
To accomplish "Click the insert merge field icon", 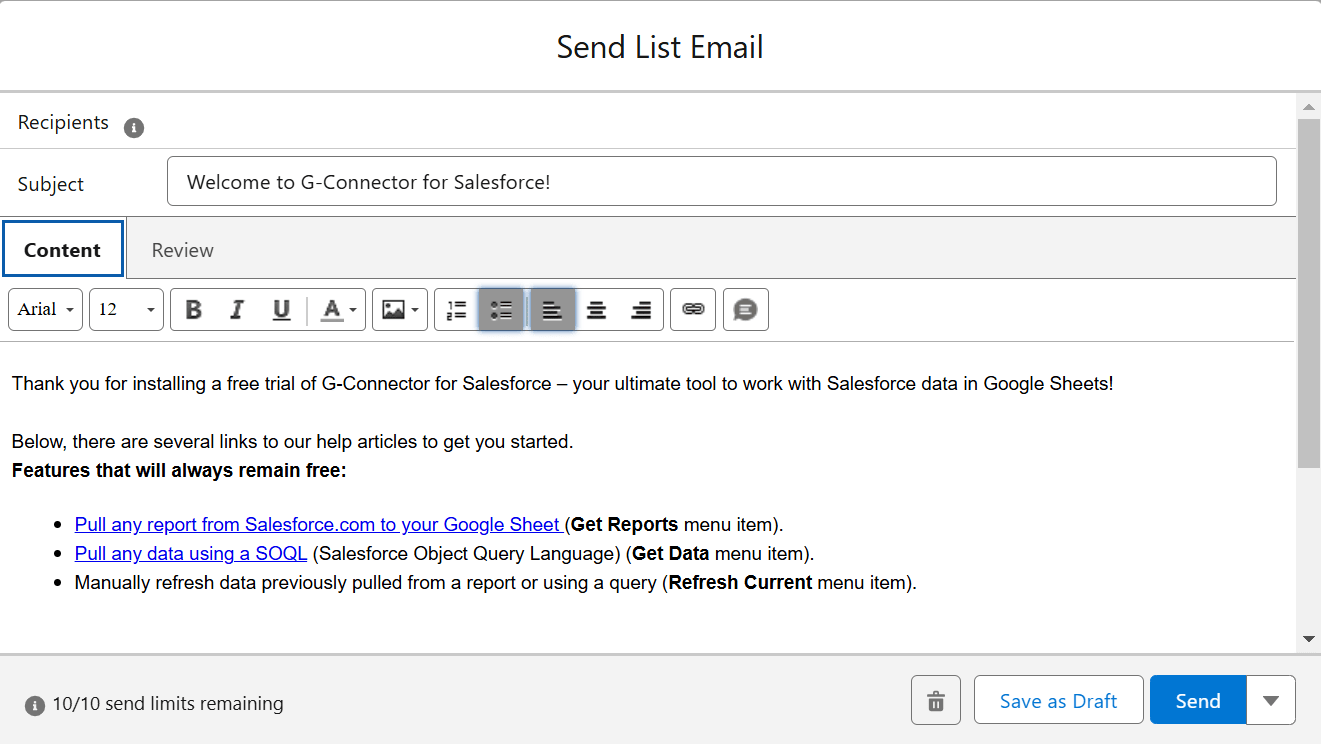I will [745, 310].
